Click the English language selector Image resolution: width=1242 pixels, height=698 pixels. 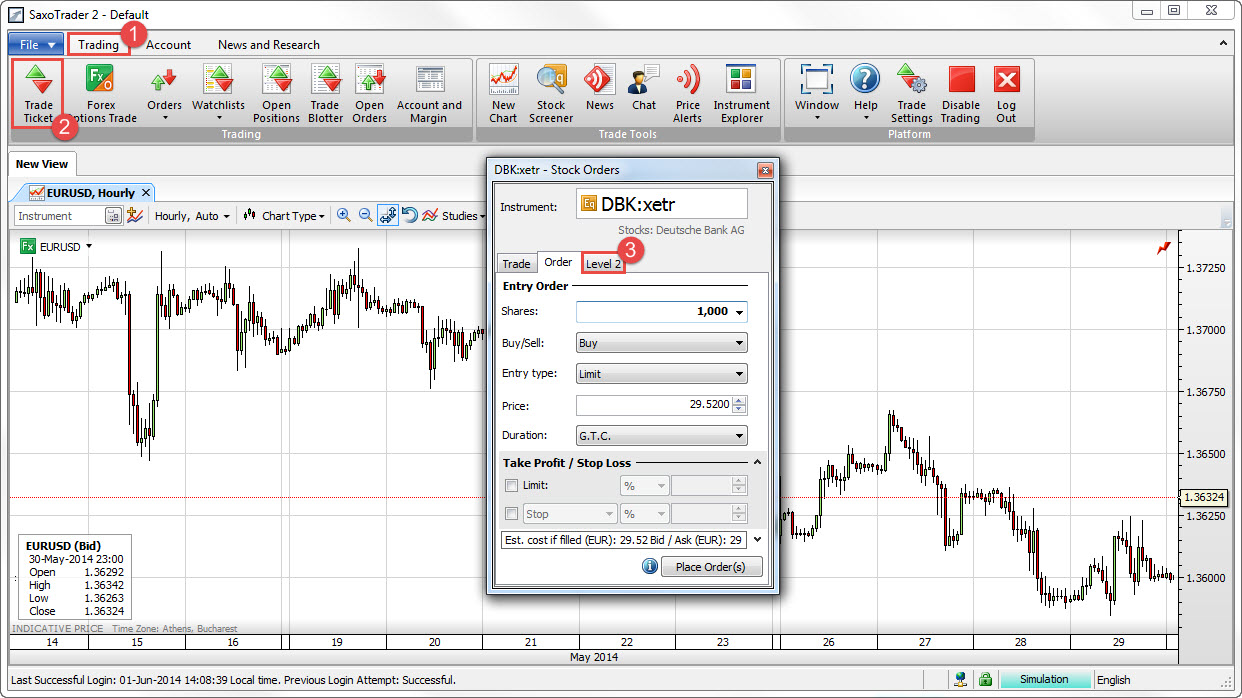point(1113,680)
